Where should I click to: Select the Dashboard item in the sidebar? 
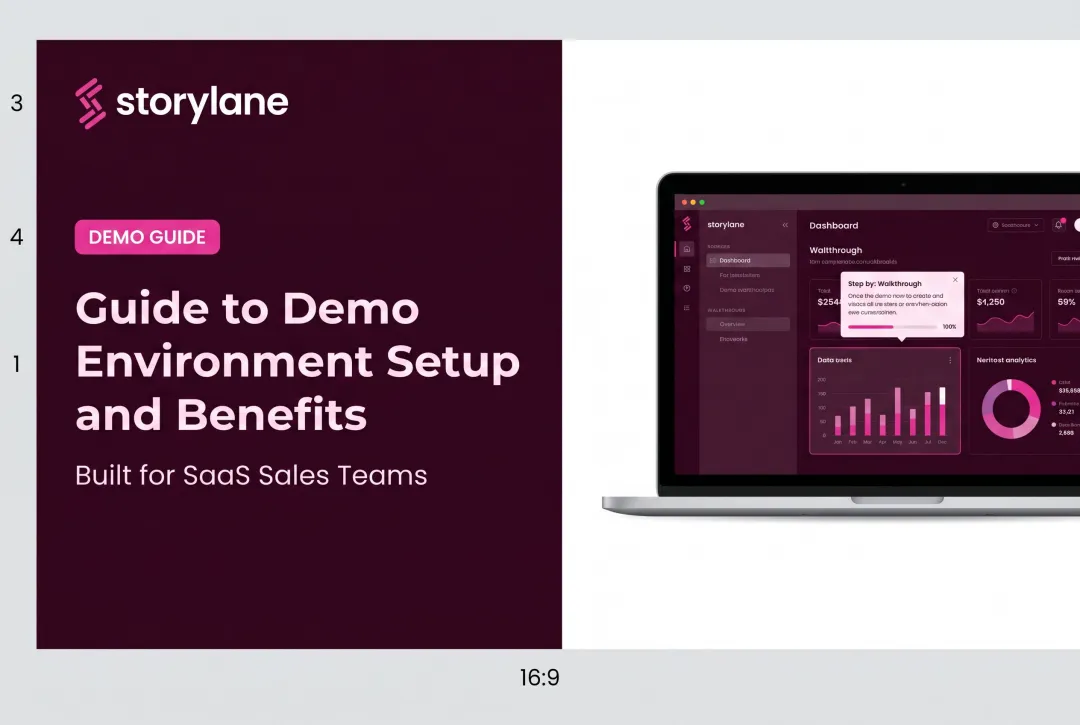[x=748, y=260]
